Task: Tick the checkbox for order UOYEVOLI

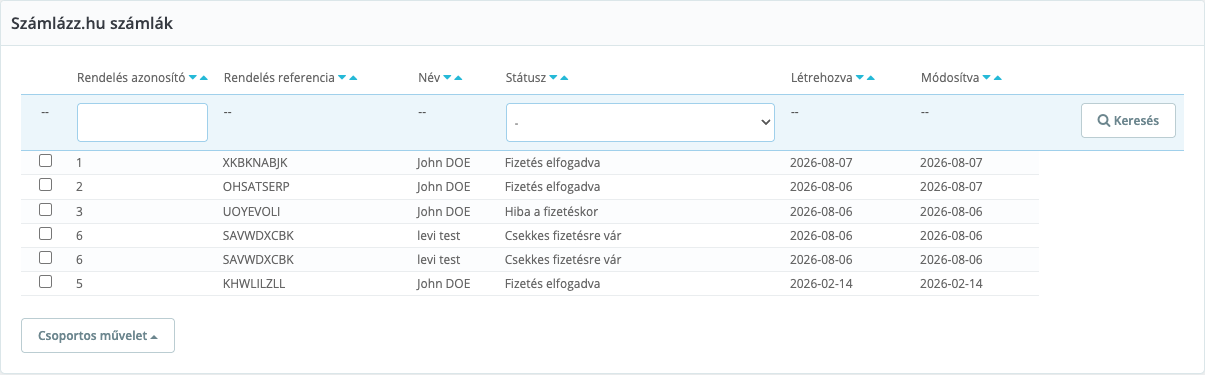Action: tap(45, 209)
